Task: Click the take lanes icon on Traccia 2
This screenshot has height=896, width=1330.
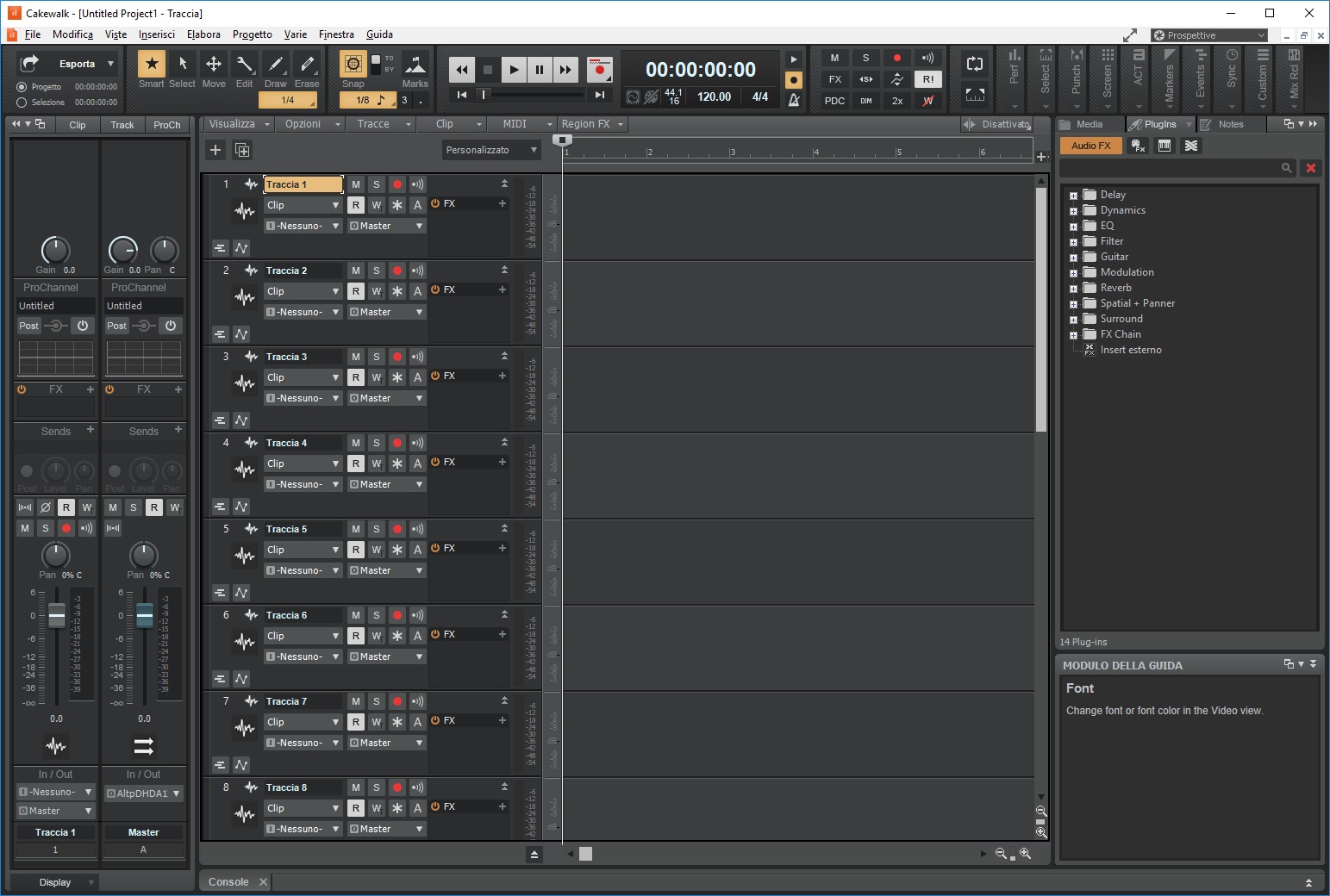Action: click(x=220, y=334)
